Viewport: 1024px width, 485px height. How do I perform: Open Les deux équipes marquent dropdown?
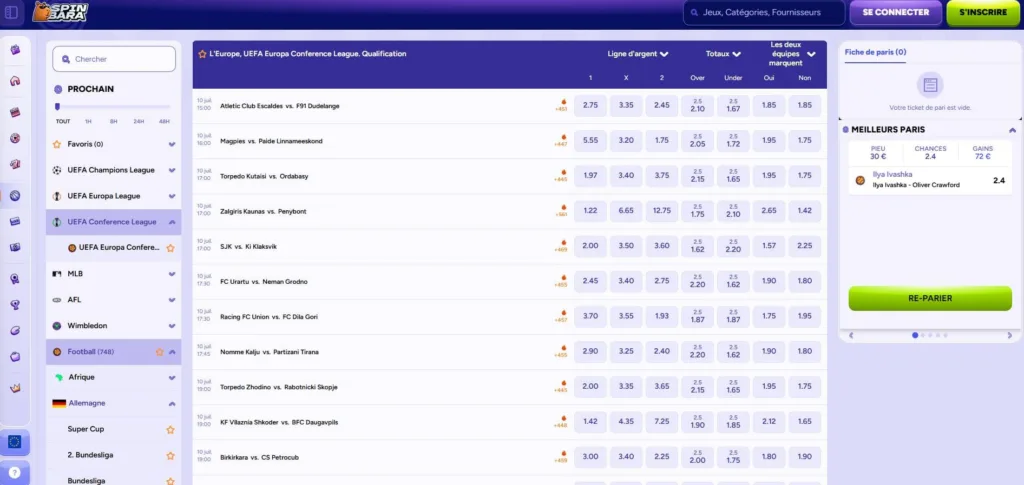[792, 54]
